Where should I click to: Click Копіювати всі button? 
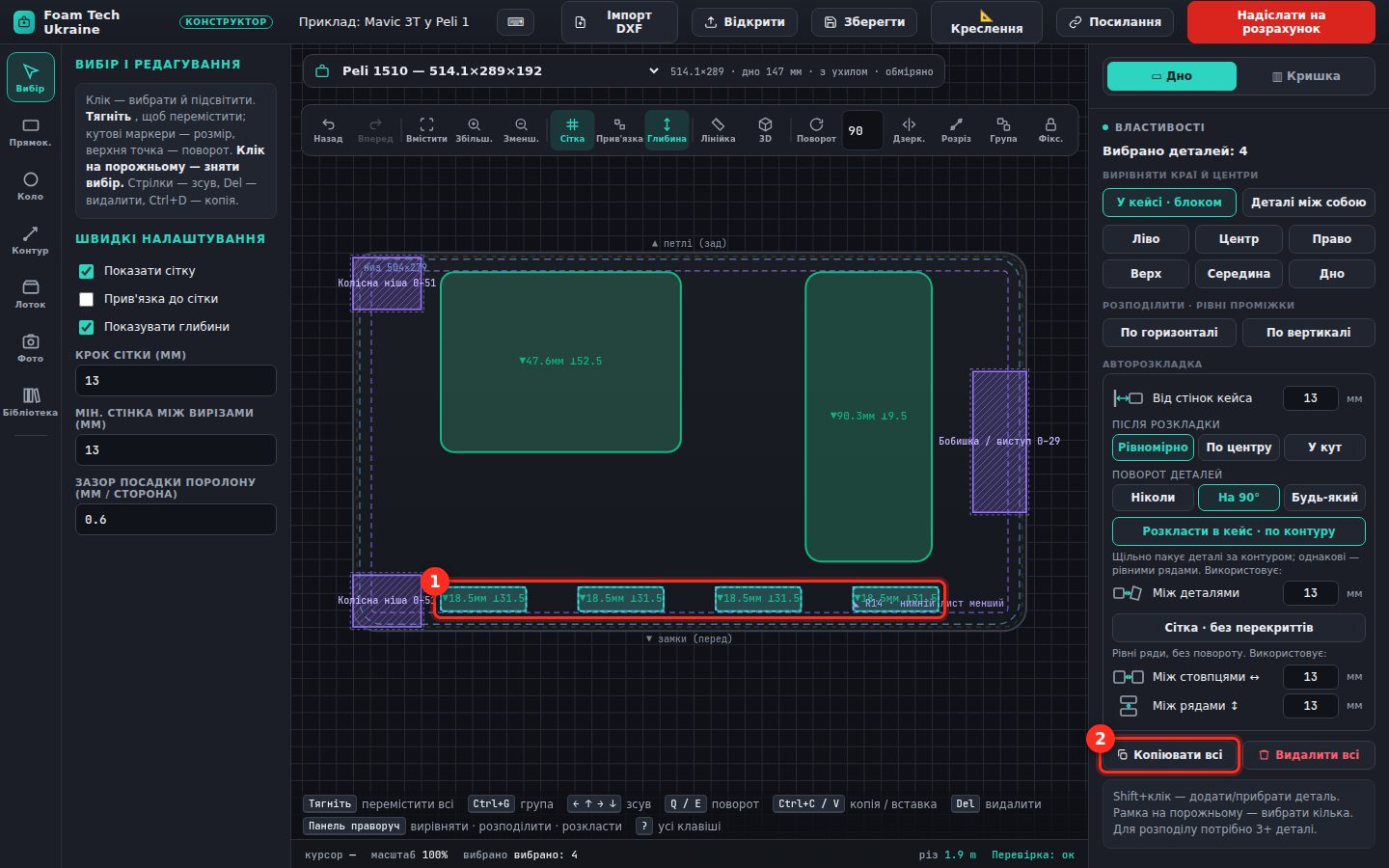point(1169,755)
